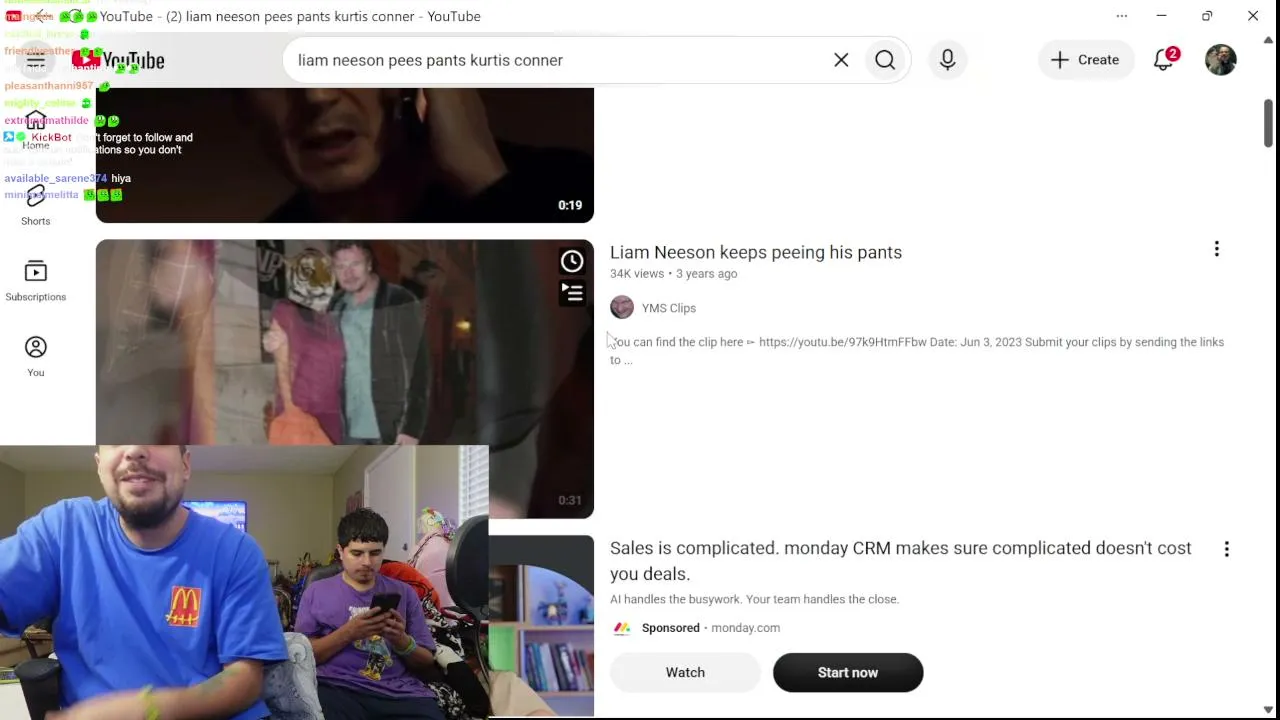1280x720 pixels.
Task: Play the thumbnail with the tiger mask
Action: click(x=345, y=378)
